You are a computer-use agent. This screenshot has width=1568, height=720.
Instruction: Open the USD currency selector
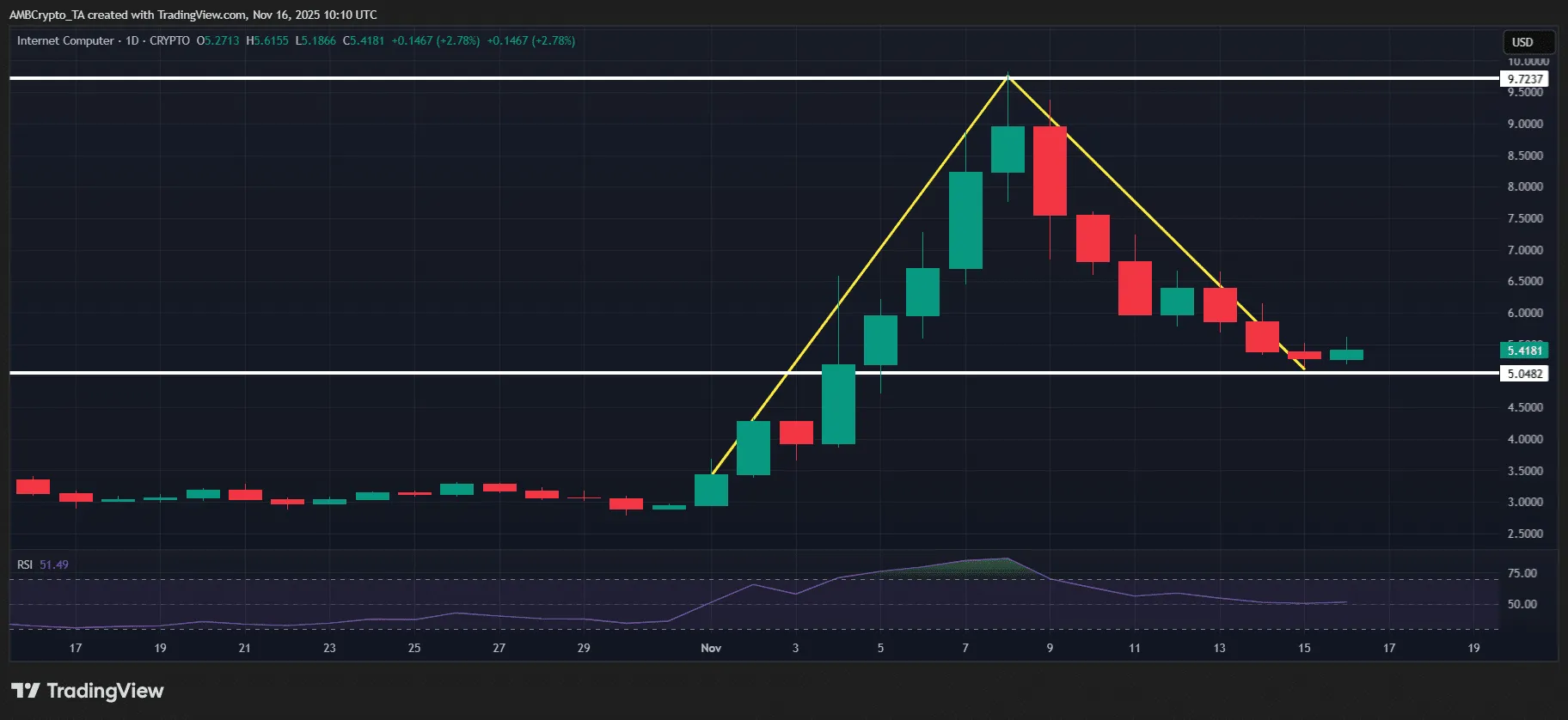tap(1522, 42)
